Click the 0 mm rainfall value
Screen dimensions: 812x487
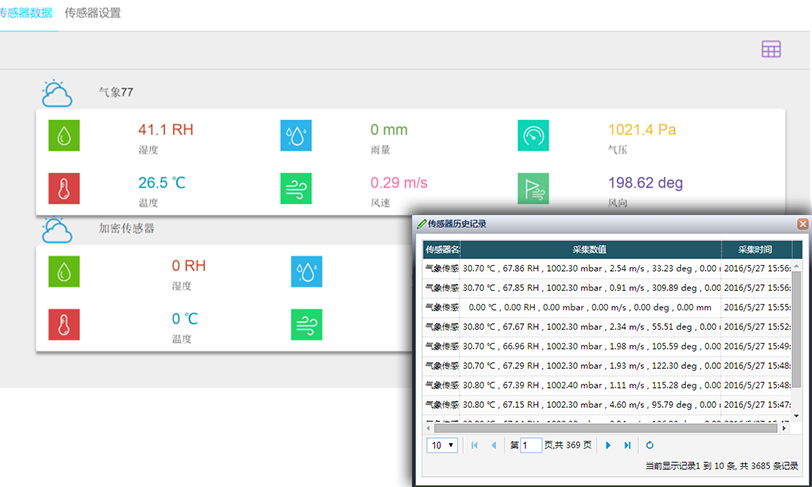click(389, 130)
